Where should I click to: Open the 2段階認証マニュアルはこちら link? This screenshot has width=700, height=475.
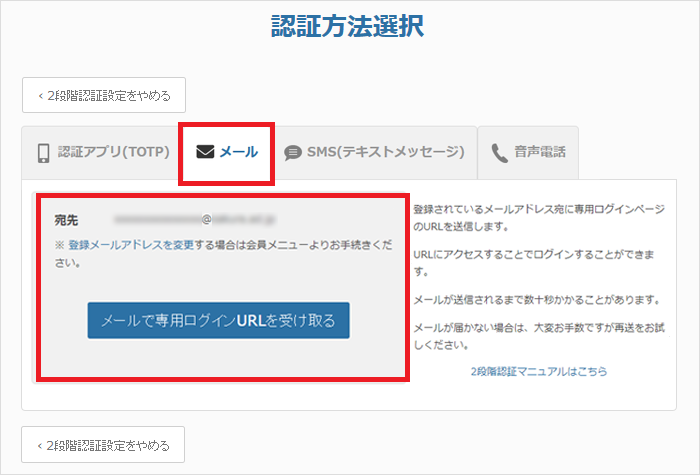click(x=538, y=371)
